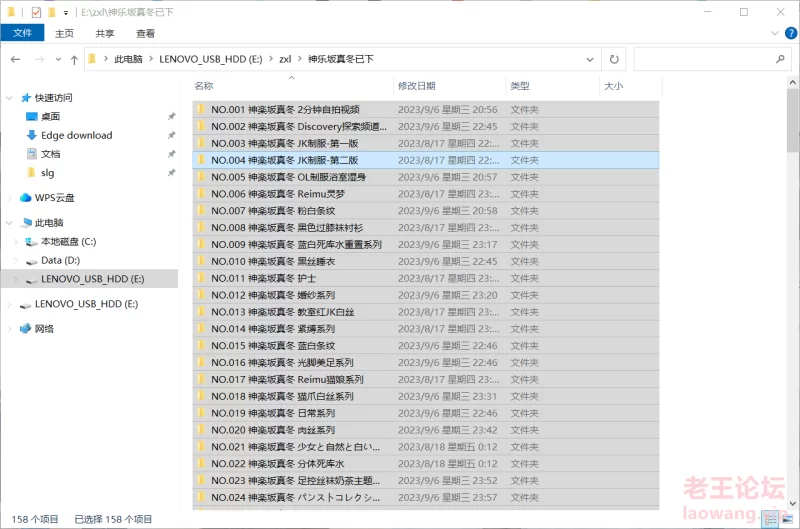The image size is (800, 529).
Task: Switch to the 查看 ribbon tab
Action: pyautogui.click(x=145, y=33)
